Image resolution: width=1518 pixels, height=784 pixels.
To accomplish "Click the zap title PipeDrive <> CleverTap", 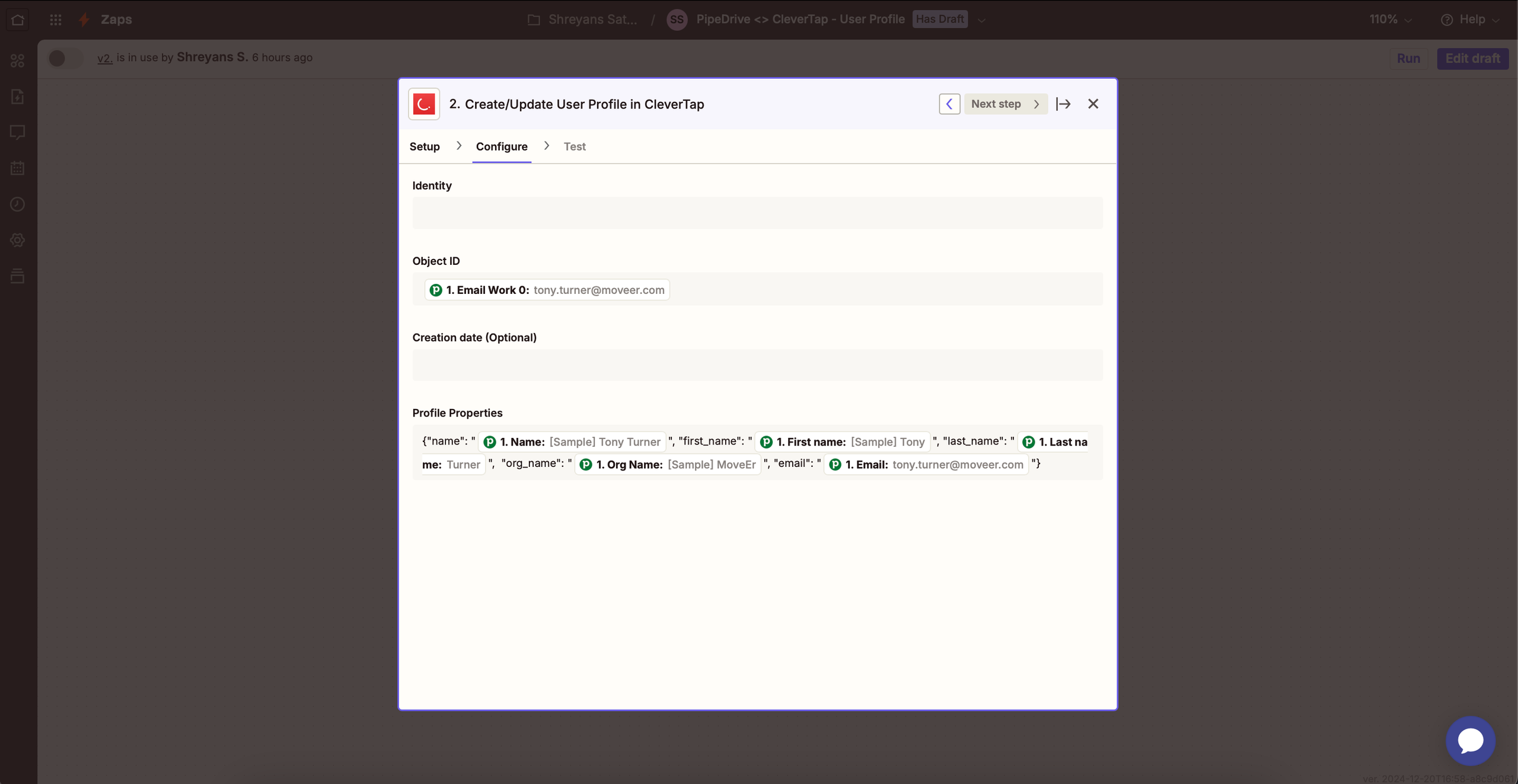I will coord(800,20).
